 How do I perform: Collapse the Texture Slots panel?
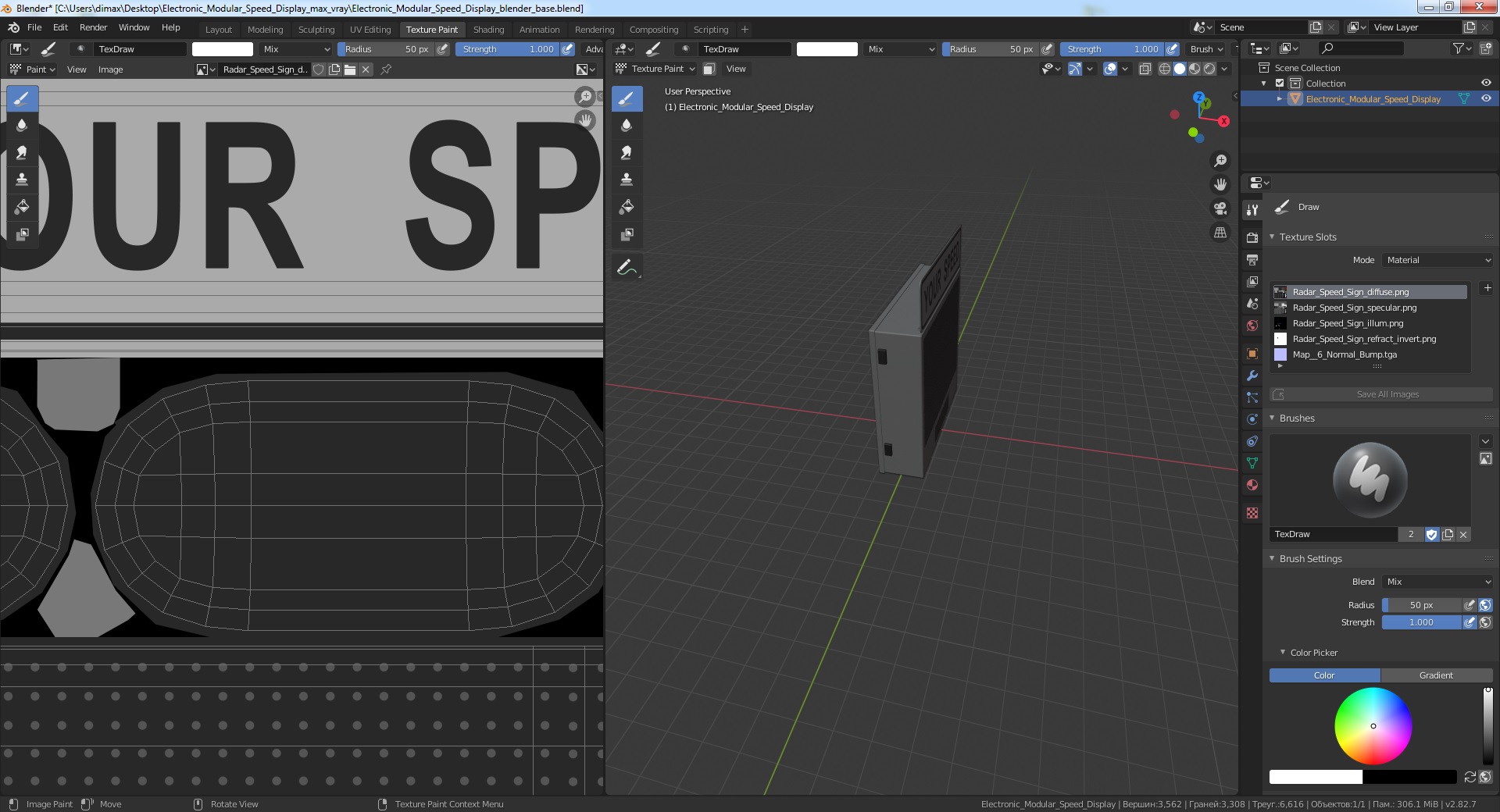coord(1272,237)
